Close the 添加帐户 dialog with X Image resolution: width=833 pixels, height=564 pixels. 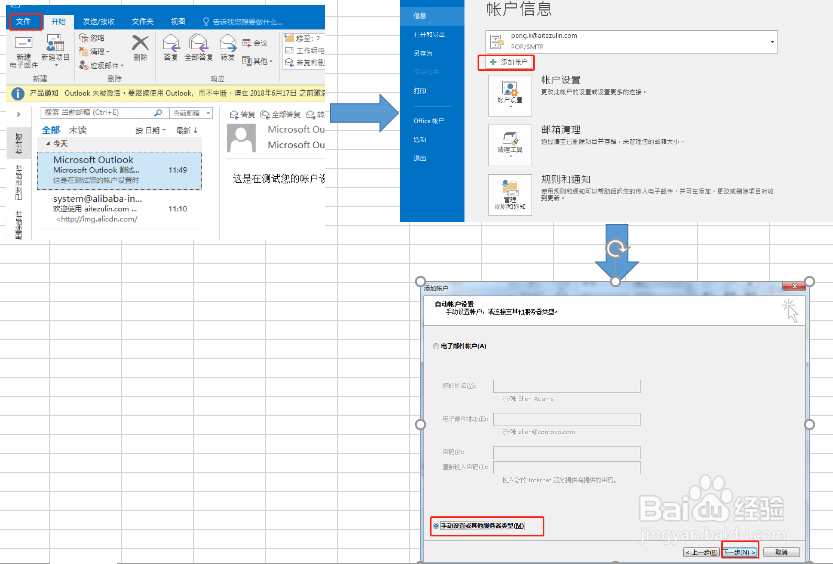click(x=794, y=287)
